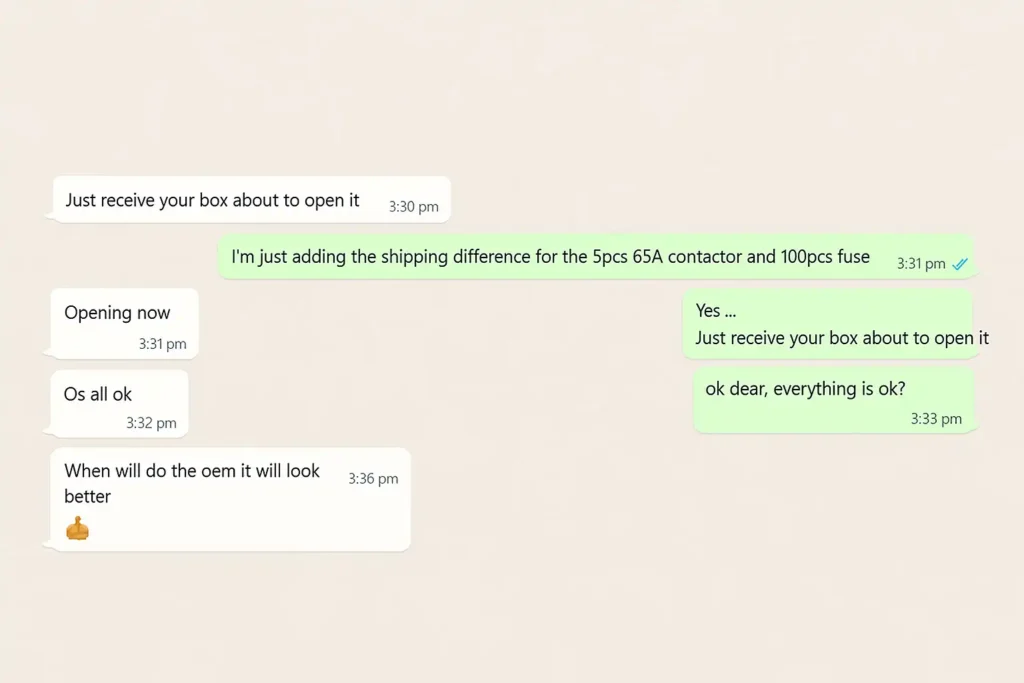Select the 'Os all ok' message
The image size is (1024, 683).
tap(98, 394)
